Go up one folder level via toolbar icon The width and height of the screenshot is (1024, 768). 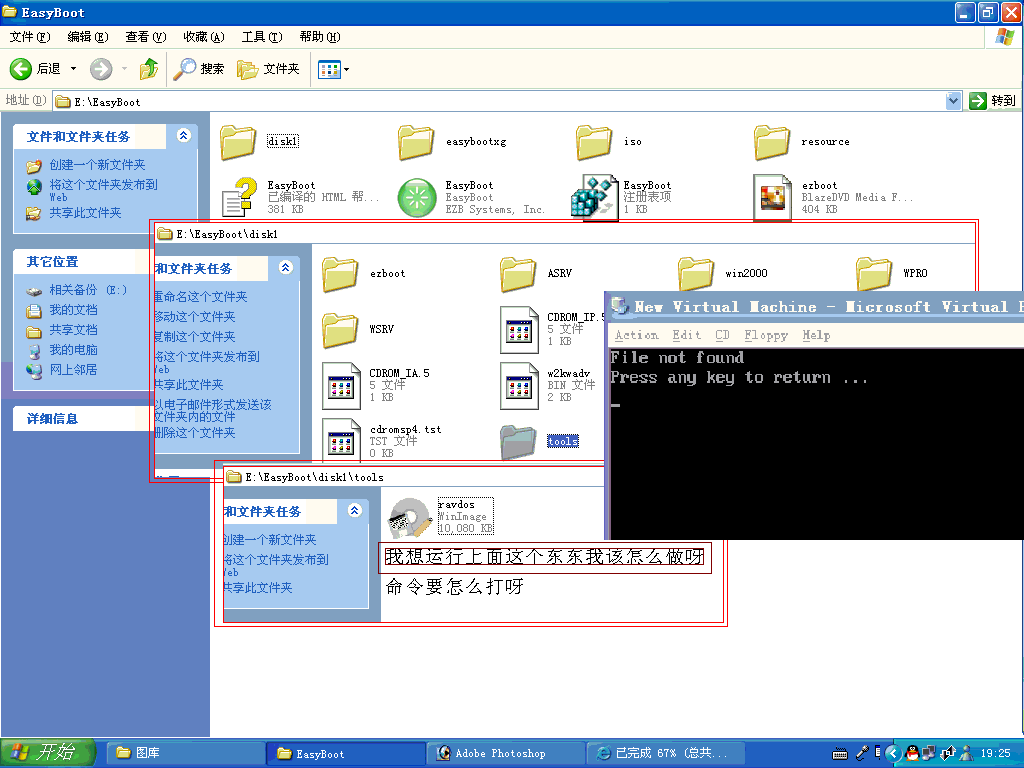click(149, 69)
